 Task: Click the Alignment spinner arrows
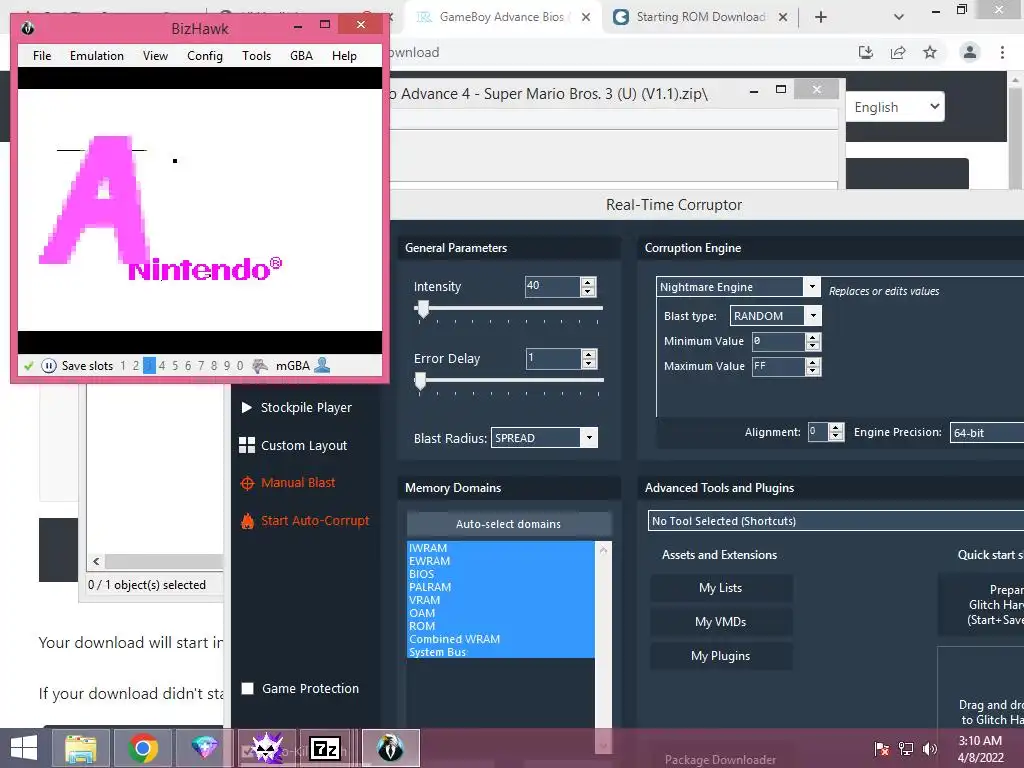[x=836, y=432]
